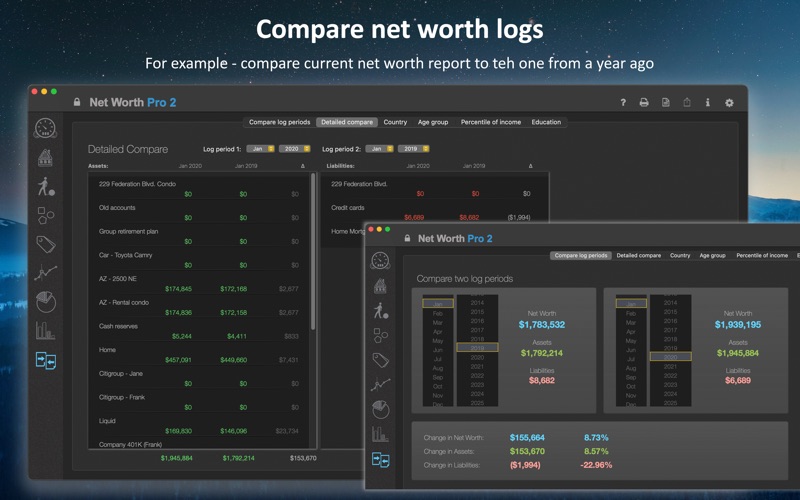
Task: Open the price tag icon in the back window sidebar
Action: 45,244
